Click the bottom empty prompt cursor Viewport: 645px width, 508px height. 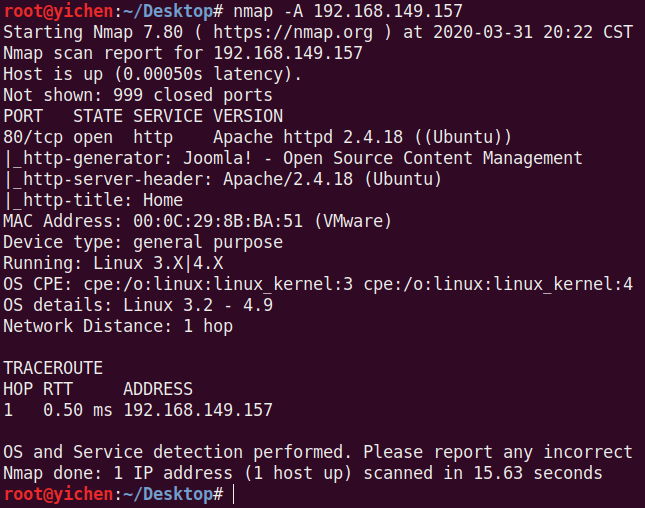pos(234,494)
